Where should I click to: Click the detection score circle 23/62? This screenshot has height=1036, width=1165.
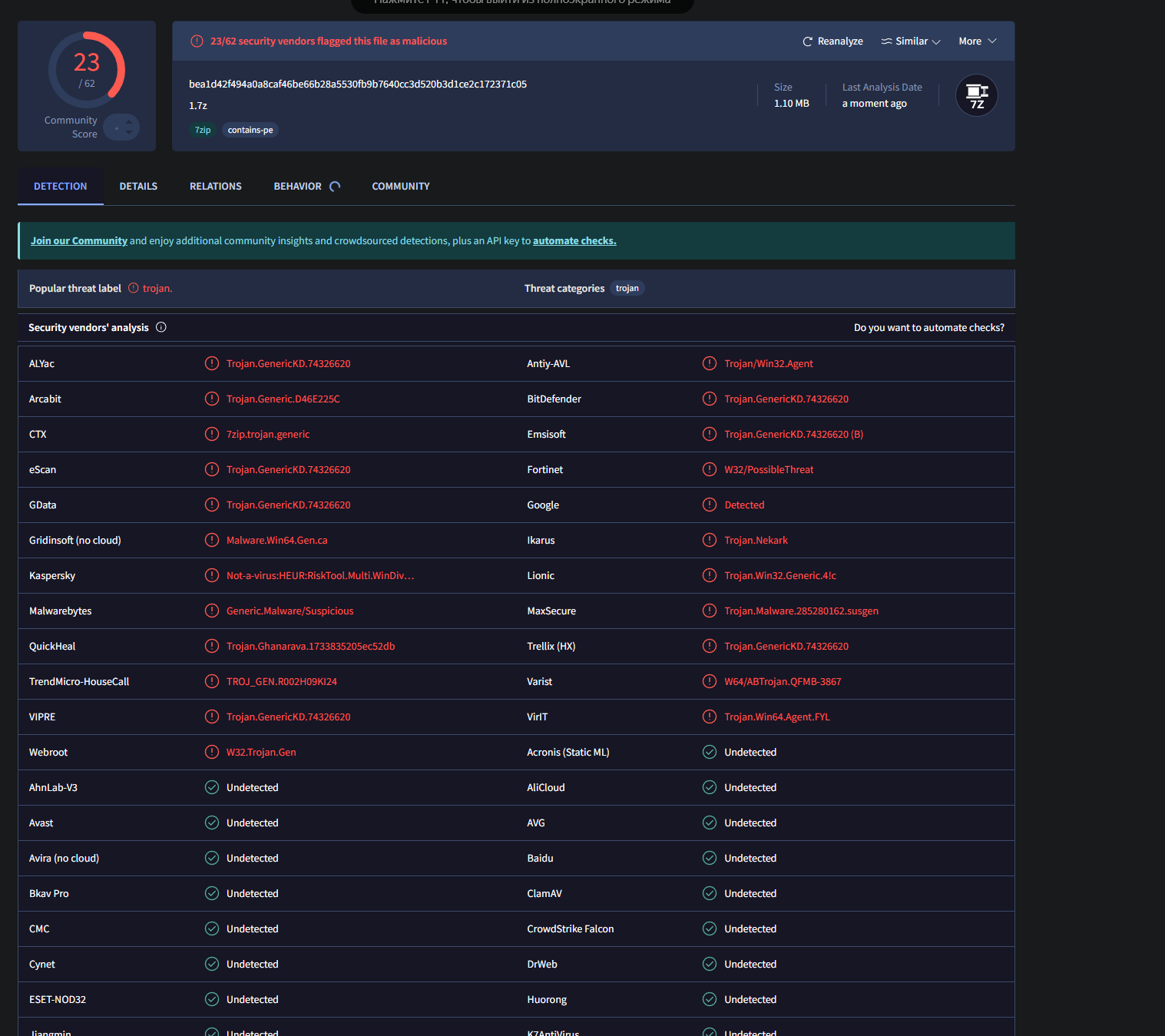[87, 70]
